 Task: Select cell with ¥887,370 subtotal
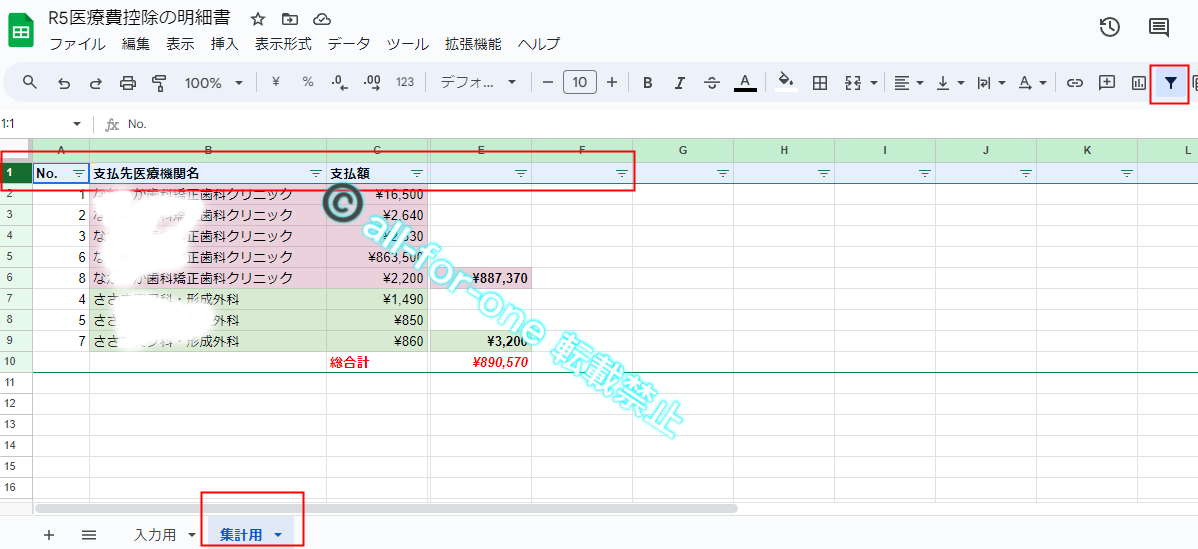pyautogui.click(x=481, y=278)
